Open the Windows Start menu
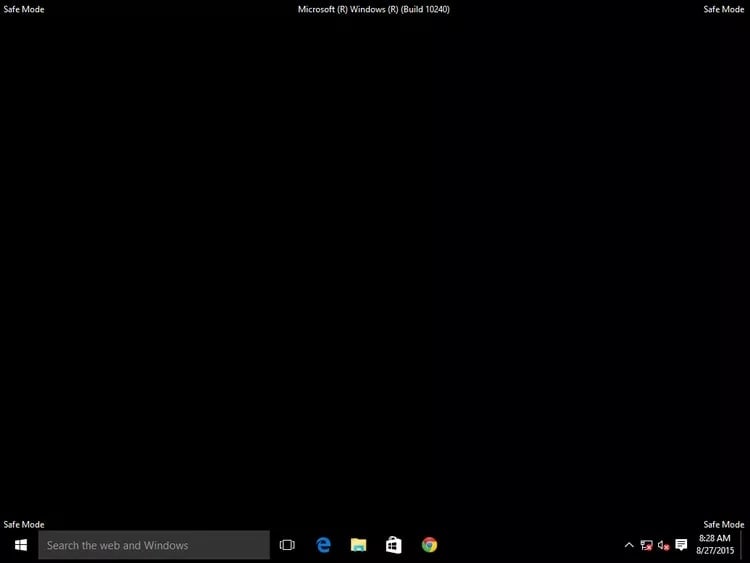 coord(21,545)
